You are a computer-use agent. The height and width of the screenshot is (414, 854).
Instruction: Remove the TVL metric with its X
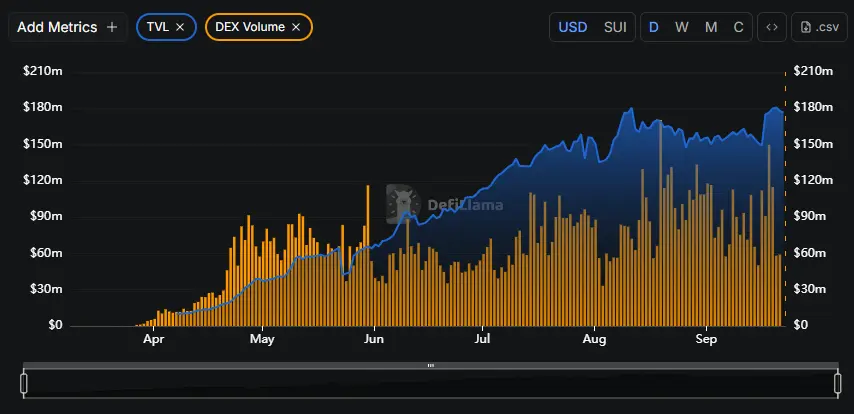point(180,27)
